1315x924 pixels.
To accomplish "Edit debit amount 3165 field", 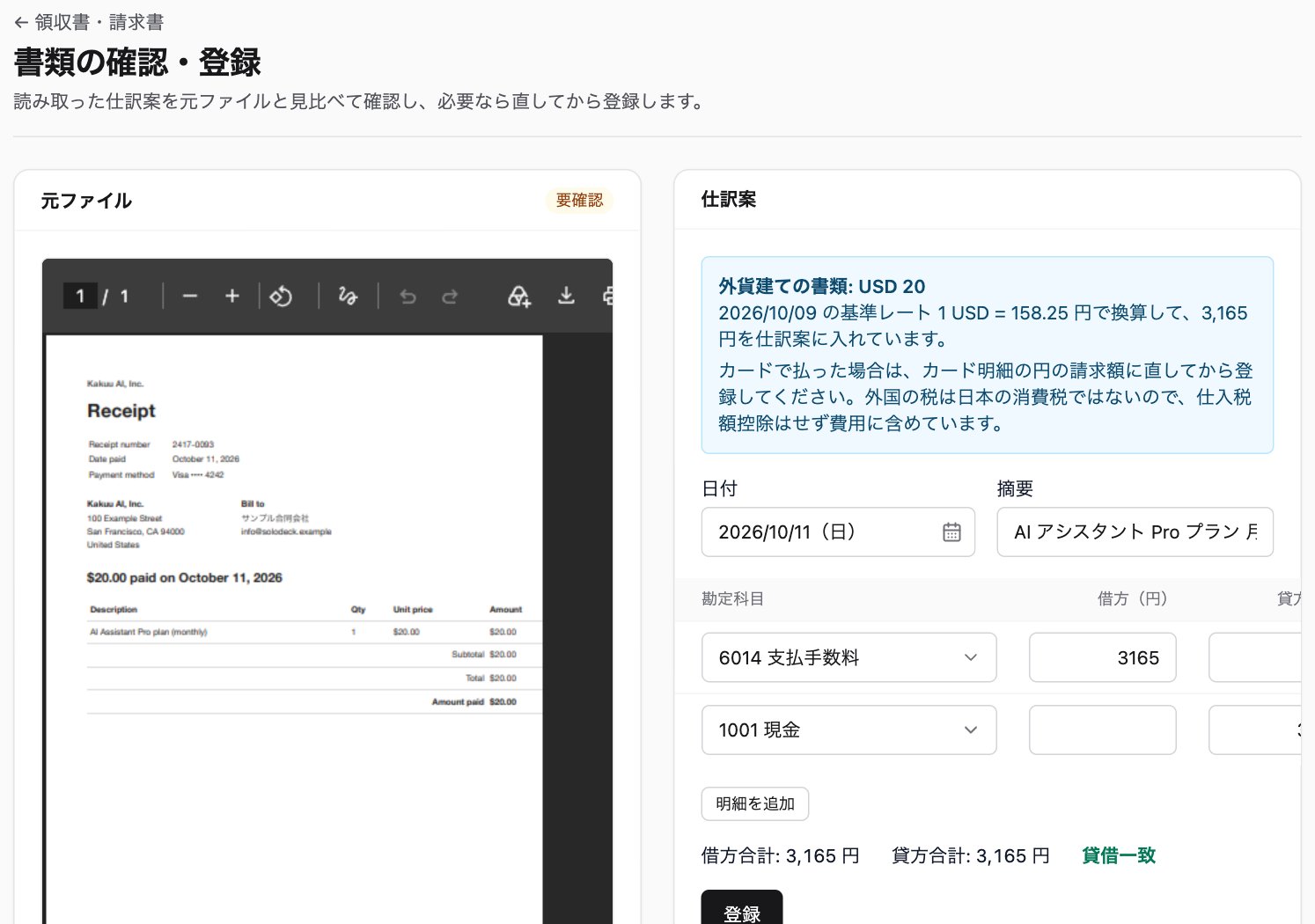I will (1102, 657).
